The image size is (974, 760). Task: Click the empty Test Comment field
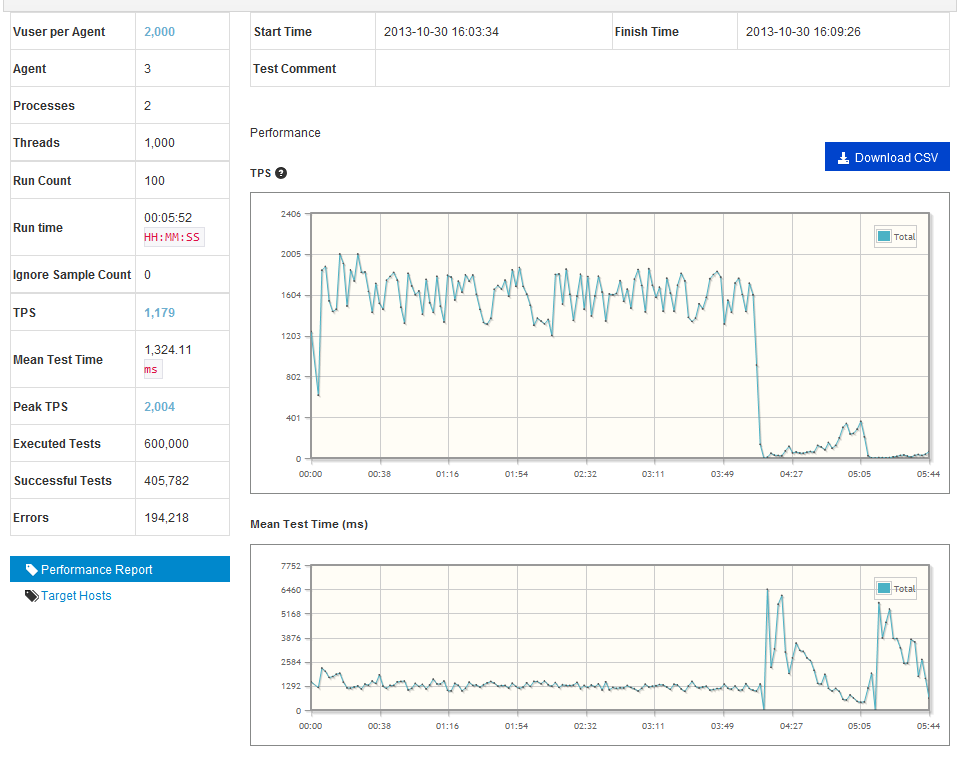tap(661, 69)
